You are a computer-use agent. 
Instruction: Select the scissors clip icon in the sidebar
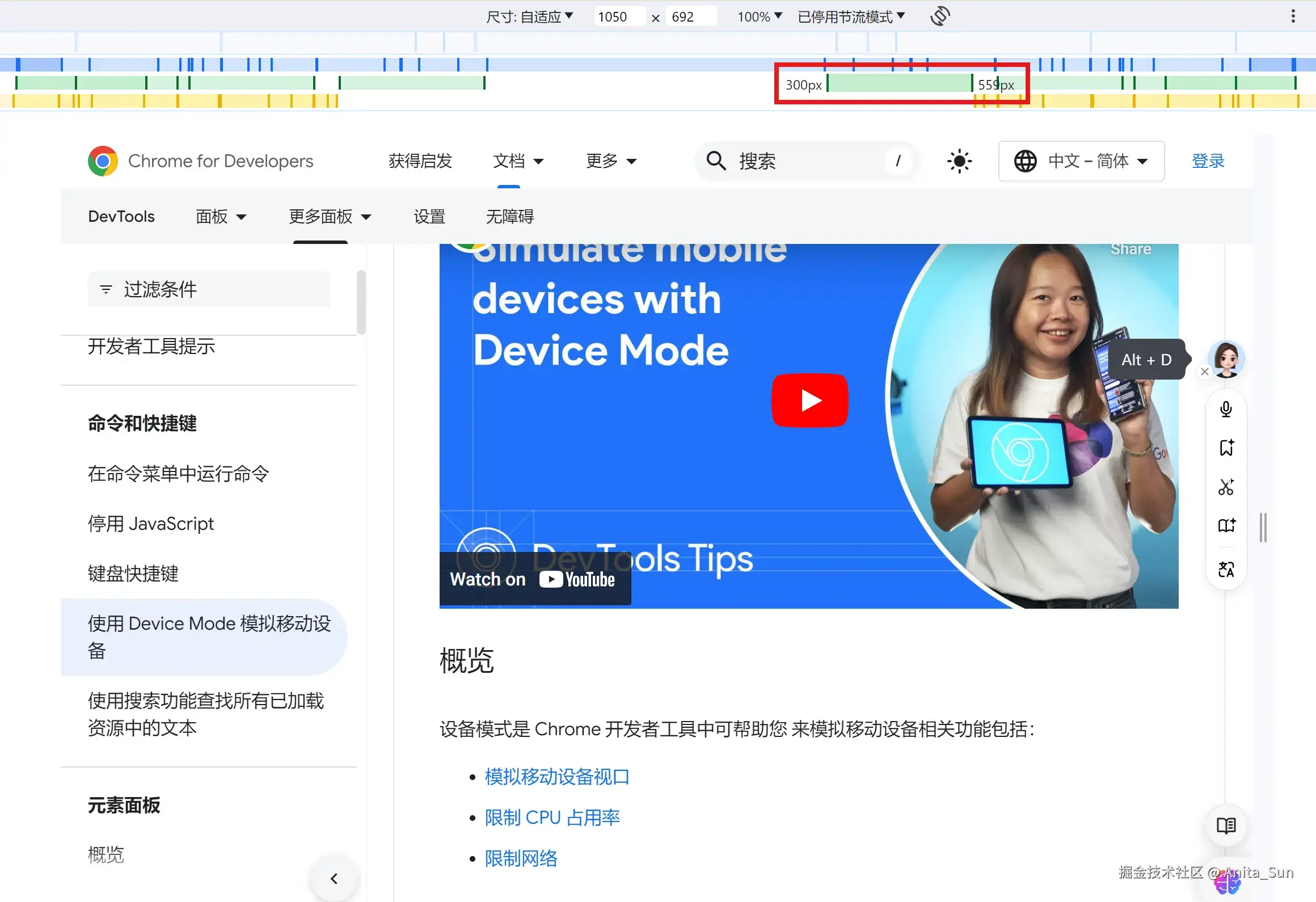1226,487
